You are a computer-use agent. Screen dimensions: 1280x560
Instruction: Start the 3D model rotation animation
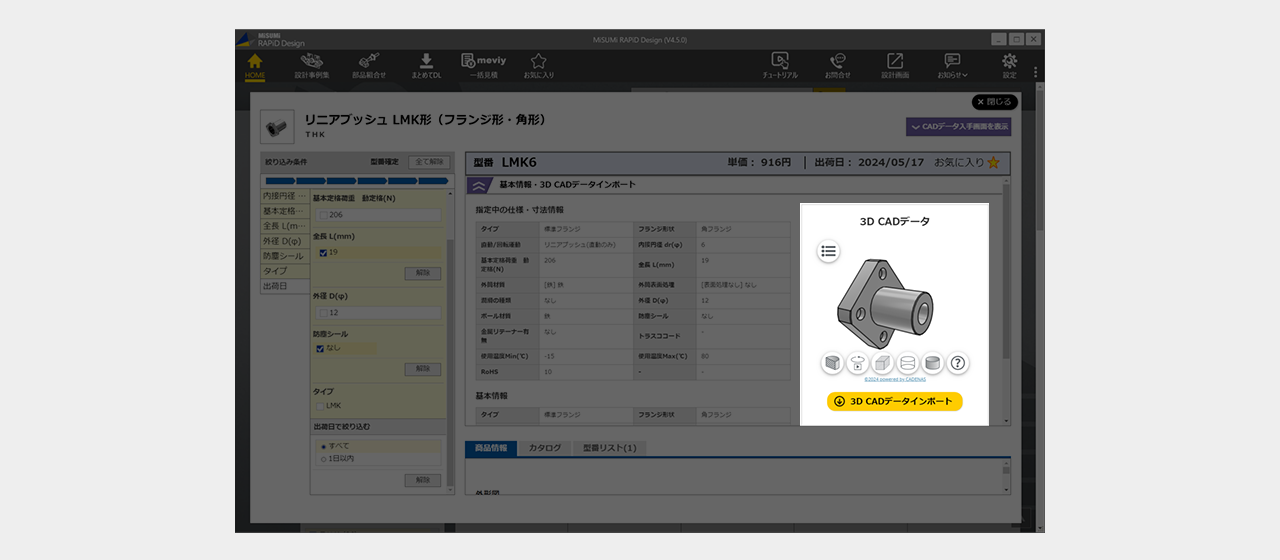click(857, 363)
